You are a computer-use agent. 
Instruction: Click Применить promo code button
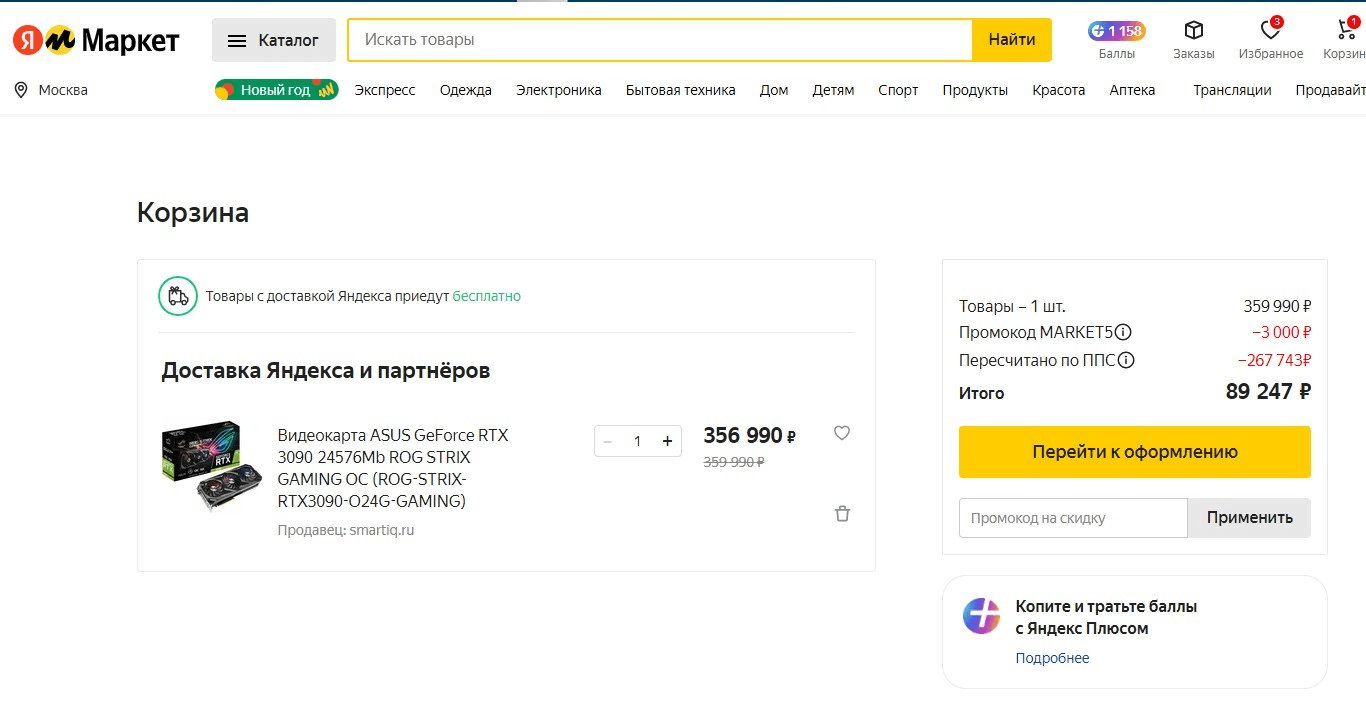[1249, 518]
